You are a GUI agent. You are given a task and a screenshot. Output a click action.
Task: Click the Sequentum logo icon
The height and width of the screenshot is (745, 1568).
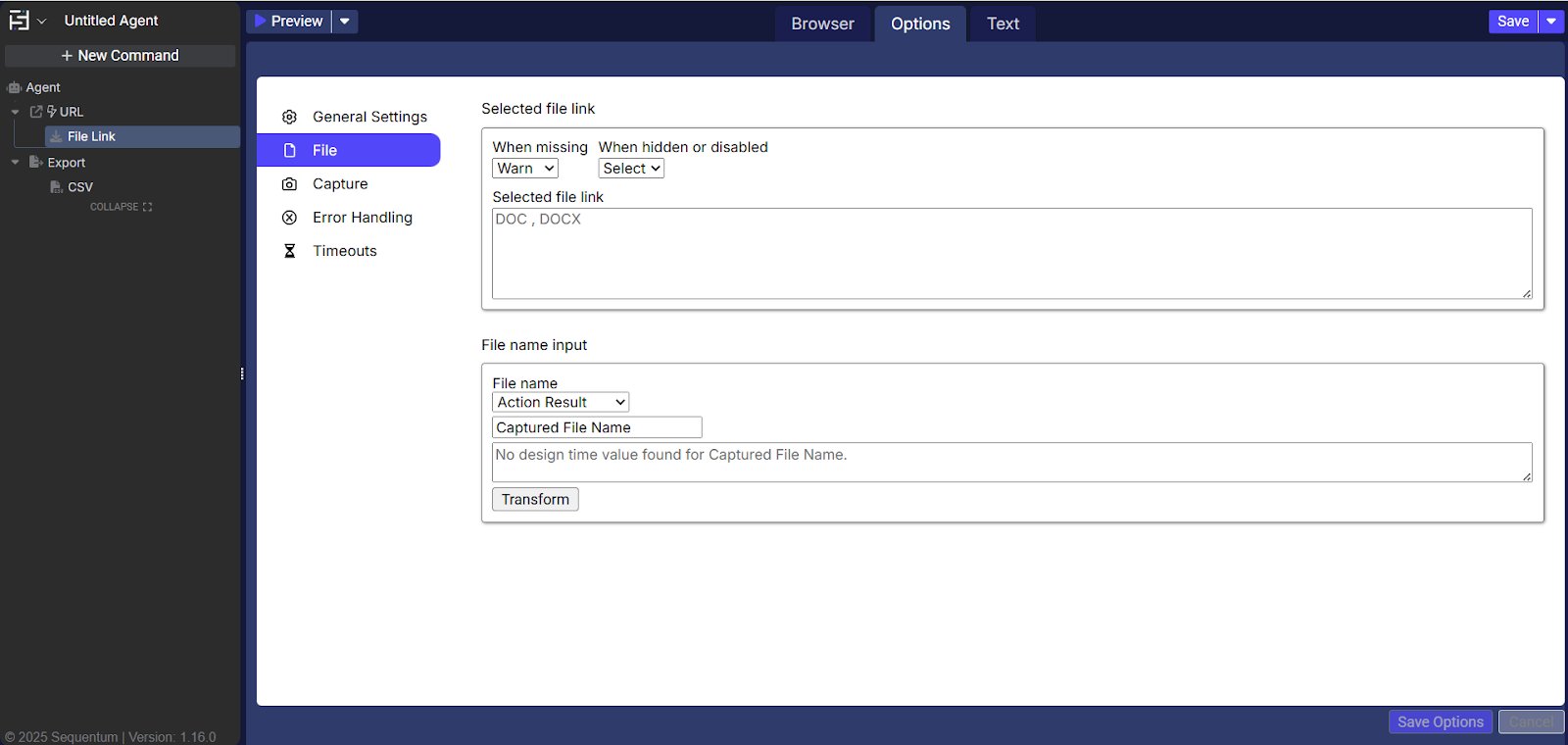[19, 21]
